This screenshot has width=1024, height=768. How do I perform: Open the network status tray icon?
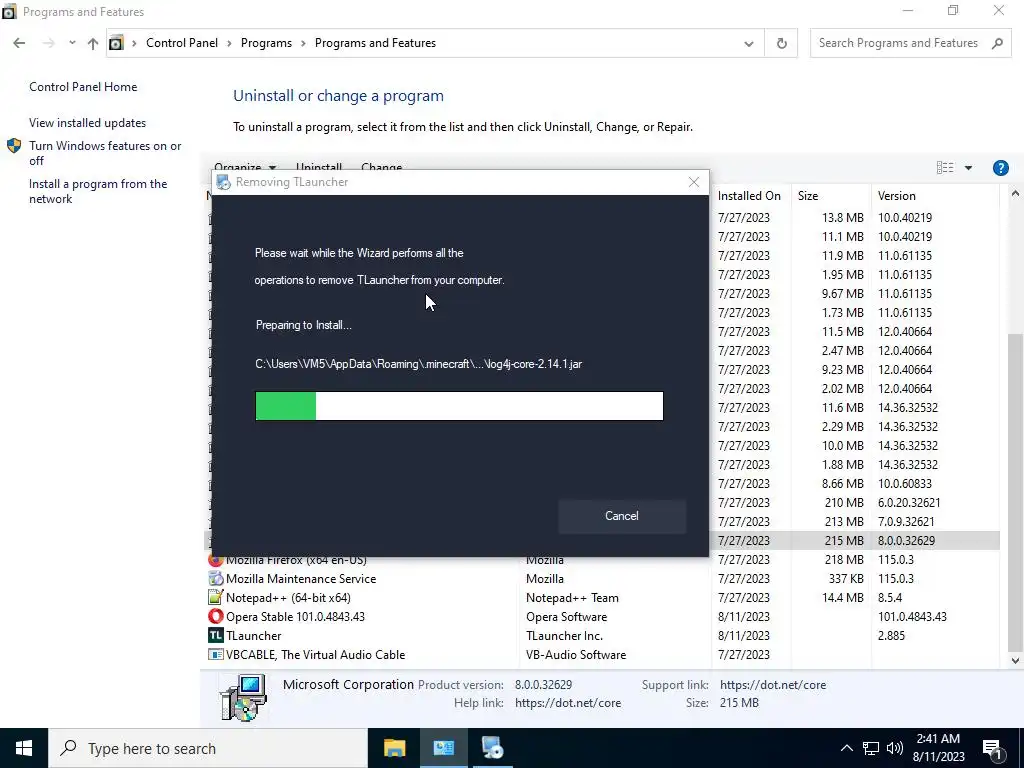point(871,748)
